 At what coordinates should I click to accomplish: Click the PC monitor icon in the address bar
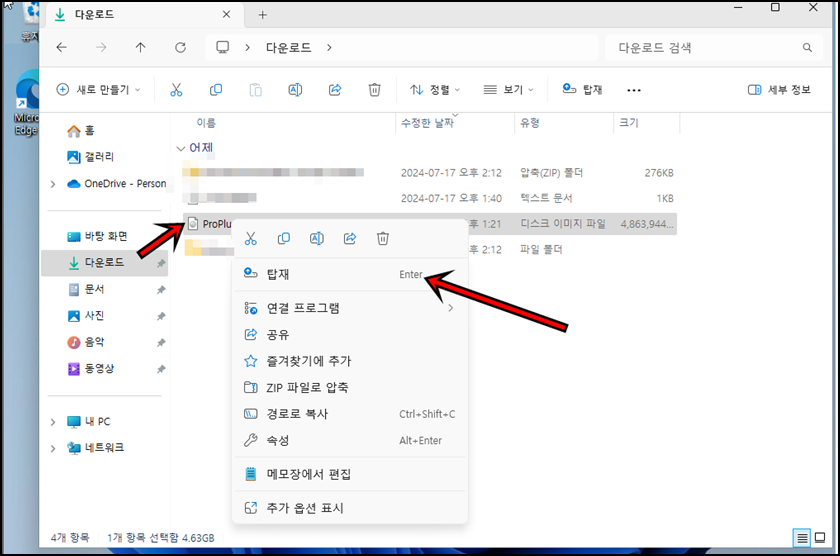coord(222,48)
